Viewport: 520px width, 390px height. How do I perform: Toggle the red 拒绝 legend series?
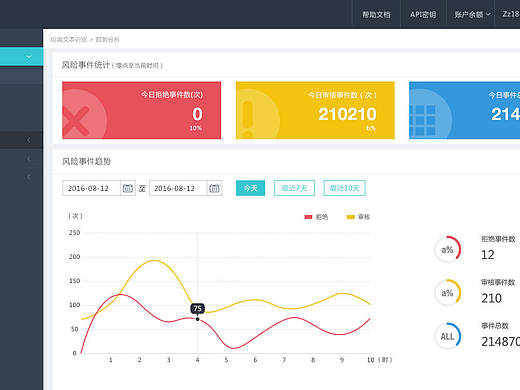point(316,217)
